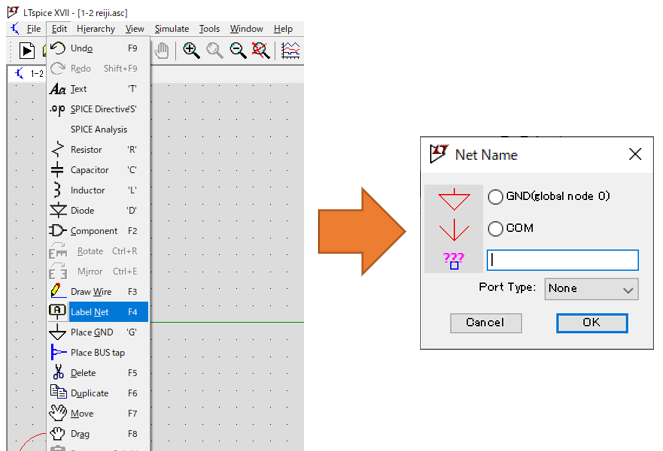Choose Rotate in the Edit menu
Viewport: 663px width, 451px height.
(x=99, y=251)
